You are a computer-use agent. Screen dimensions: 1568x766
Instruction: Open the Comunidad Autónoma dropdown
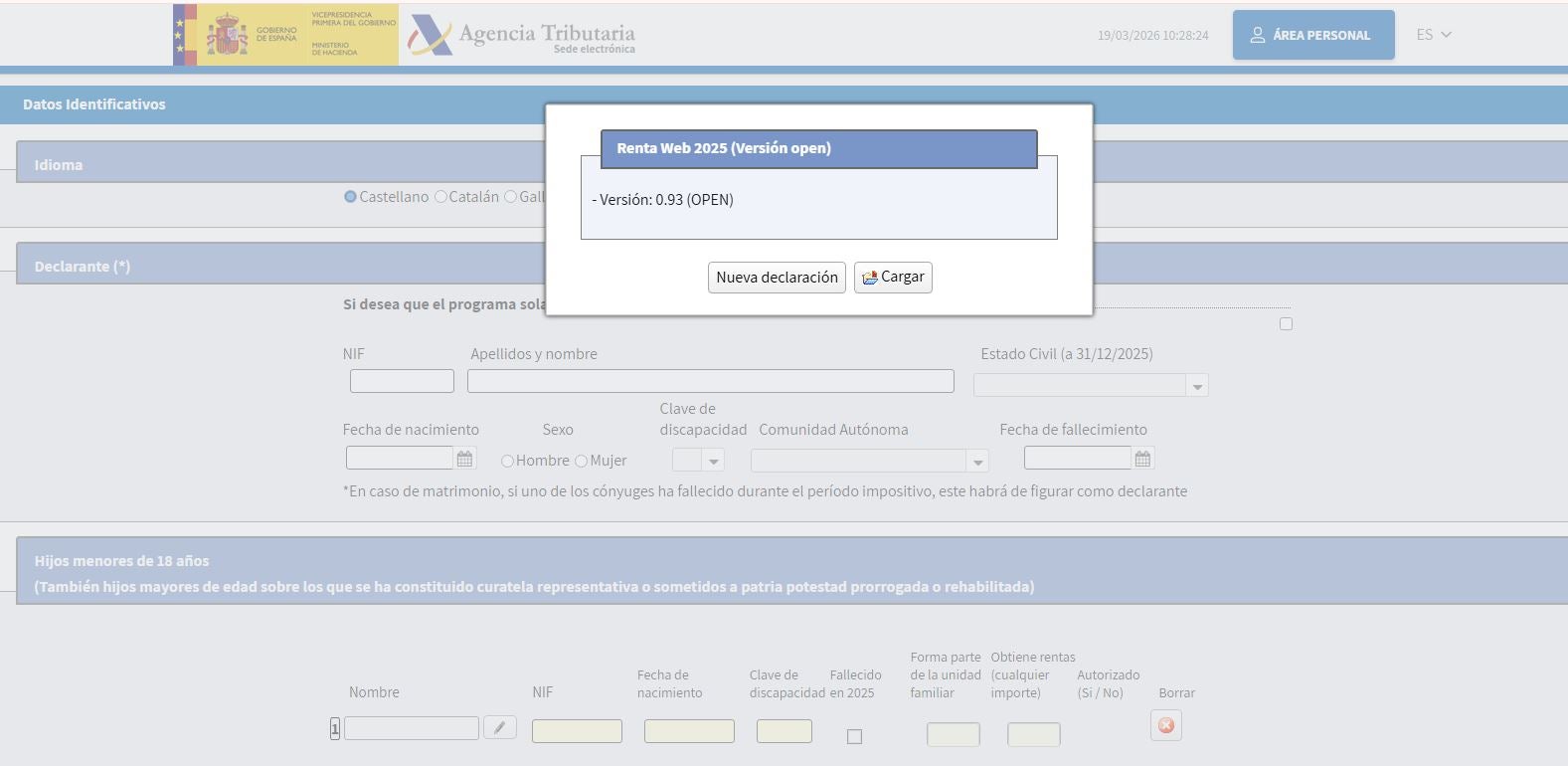pos(977,462)
